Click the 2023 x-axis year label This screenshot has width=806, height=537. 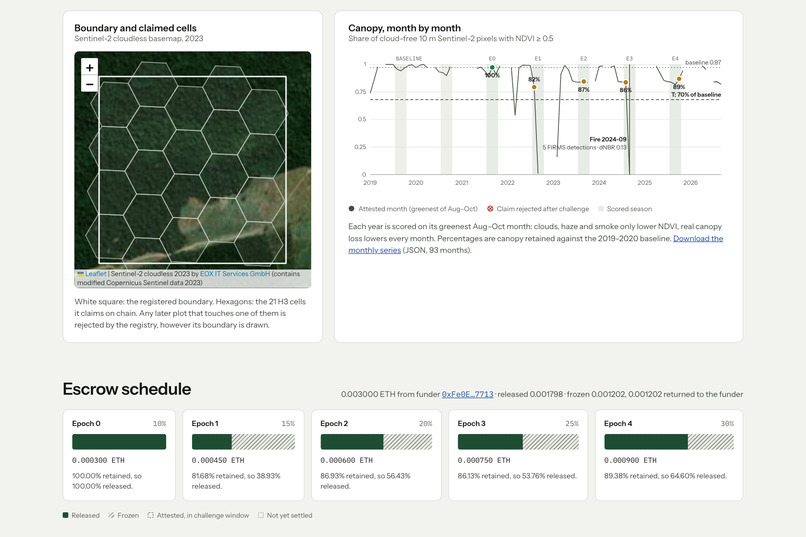[x=553, y=182]
